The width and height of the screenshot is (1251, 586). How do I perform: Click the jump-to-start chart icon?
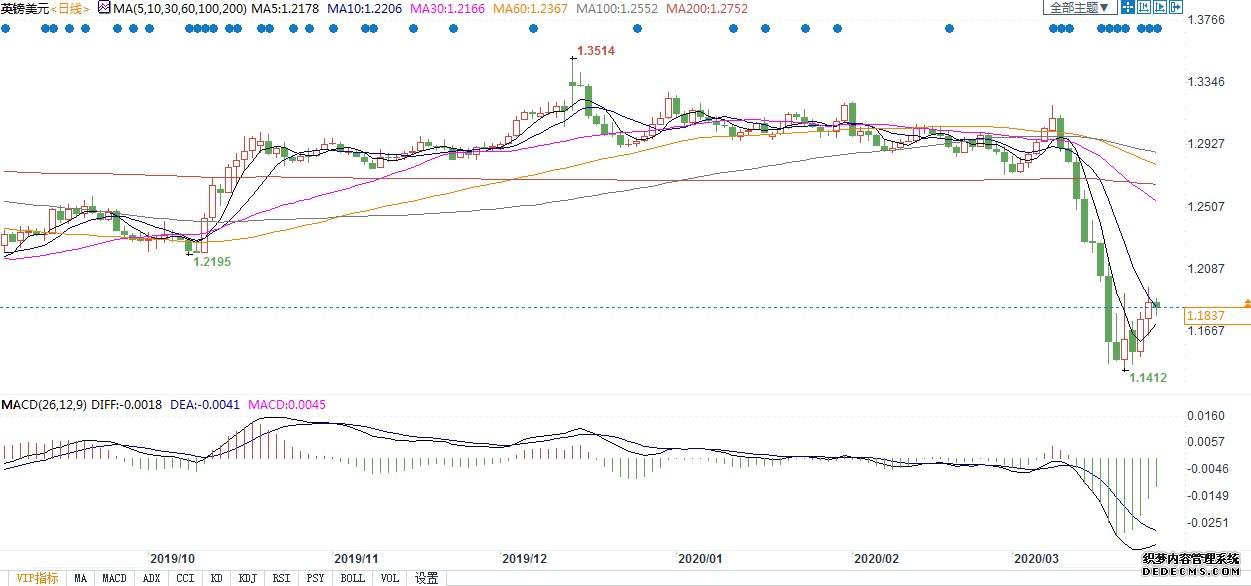pos(1144,7)
